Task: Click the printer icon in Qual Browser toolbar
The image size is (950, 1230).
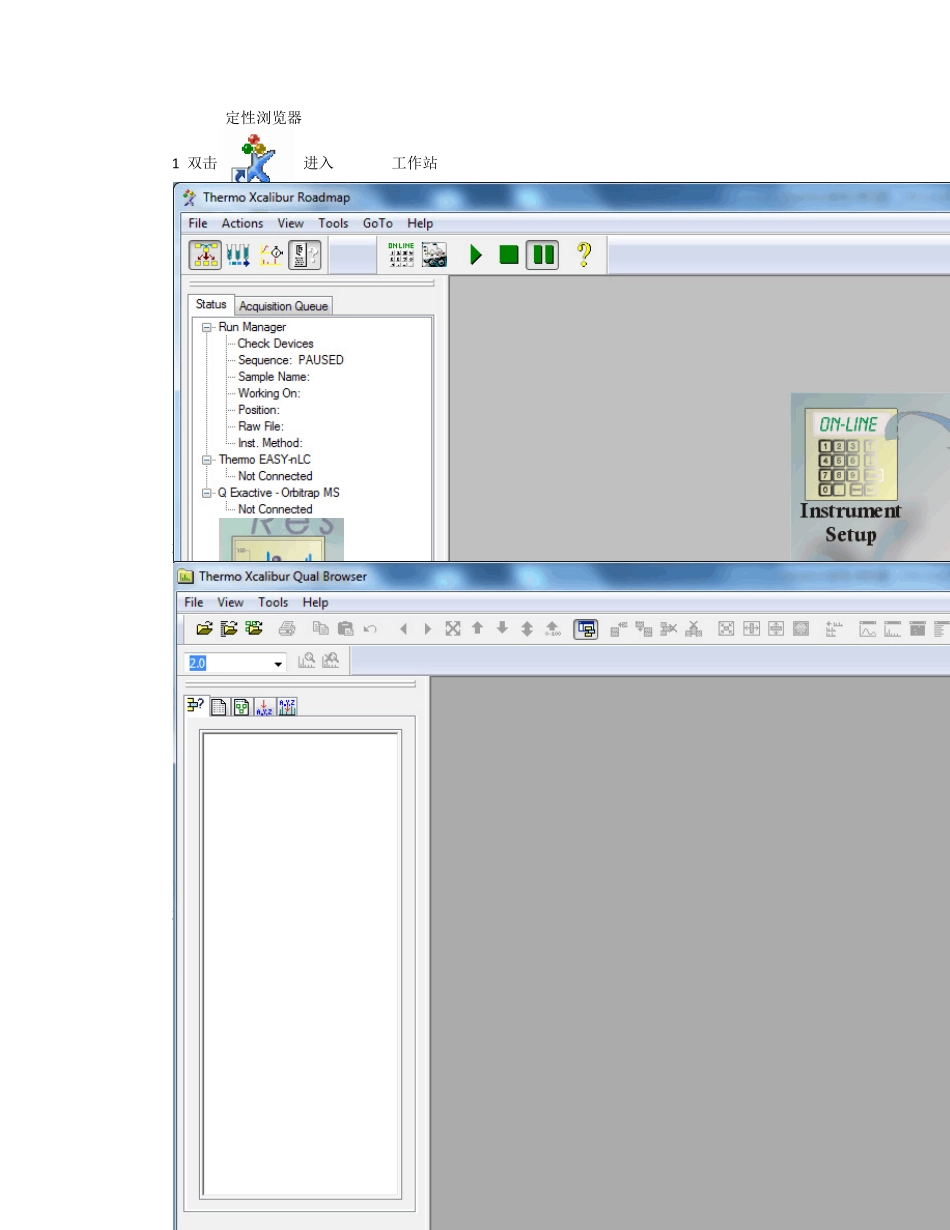Action: [287, 629]
